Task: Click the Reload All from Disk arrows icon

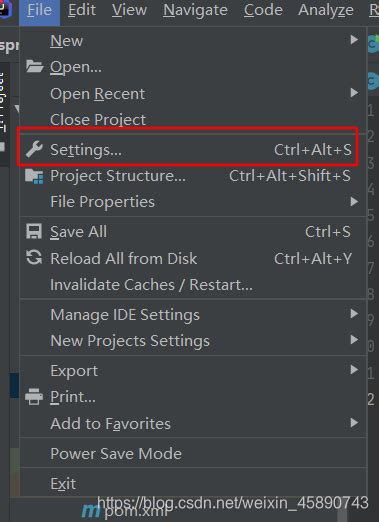Action: [34, 258]
